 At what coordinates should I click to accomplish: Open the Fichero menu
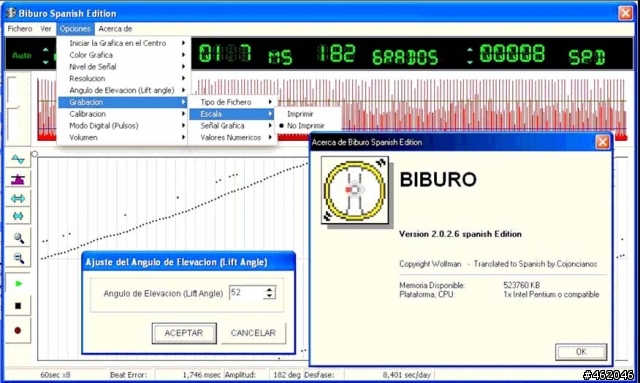(20, 29)
